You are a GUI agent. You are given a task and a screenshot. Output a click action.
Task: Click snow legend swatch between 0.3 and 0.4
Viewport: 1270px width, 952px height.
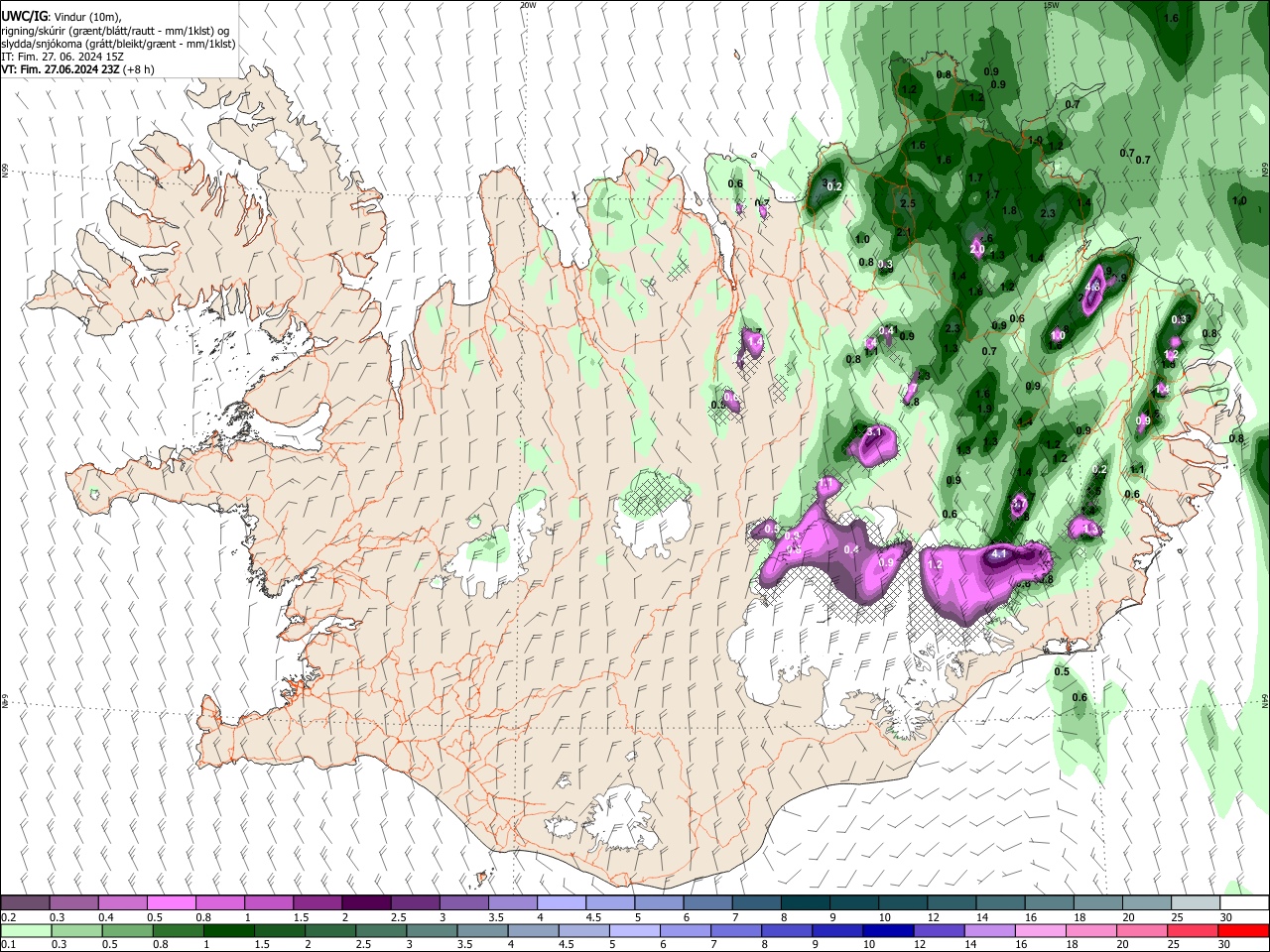(x=73, y=902)
